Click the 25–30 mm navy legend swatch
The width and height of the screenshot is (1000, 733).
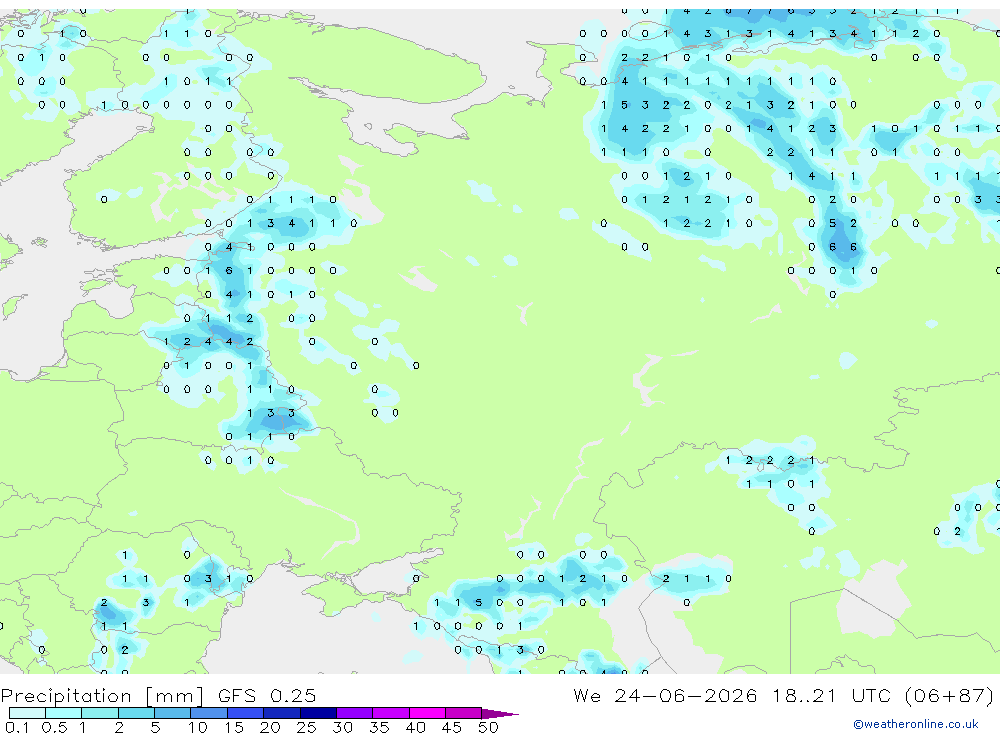tap(318, 713)
